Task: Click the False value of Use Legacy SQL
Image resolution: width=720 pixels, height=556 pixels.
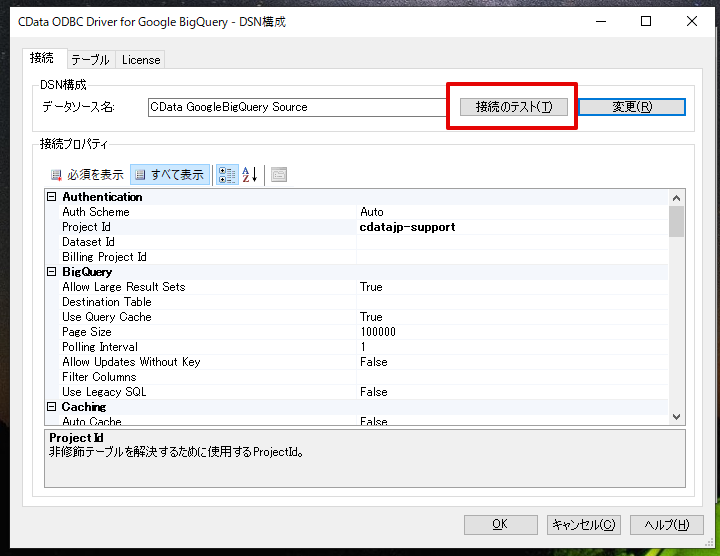Action: click(x=512, y=392)
